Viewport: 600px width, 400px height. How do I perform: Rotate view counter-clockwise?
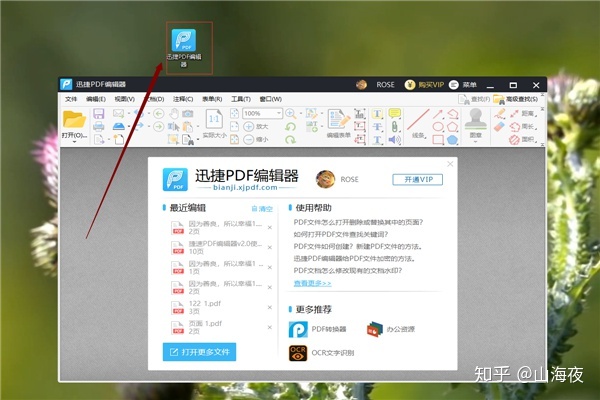tap(290, 127)
